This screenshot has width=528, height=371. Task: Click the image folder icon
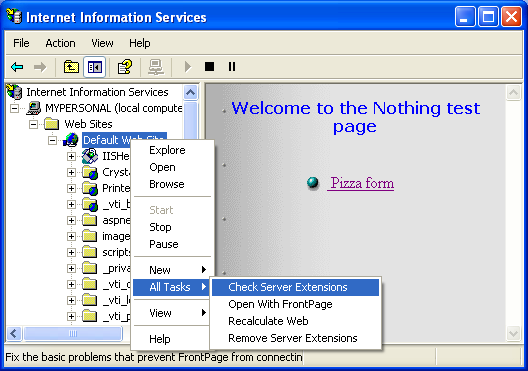coord(90,236)
